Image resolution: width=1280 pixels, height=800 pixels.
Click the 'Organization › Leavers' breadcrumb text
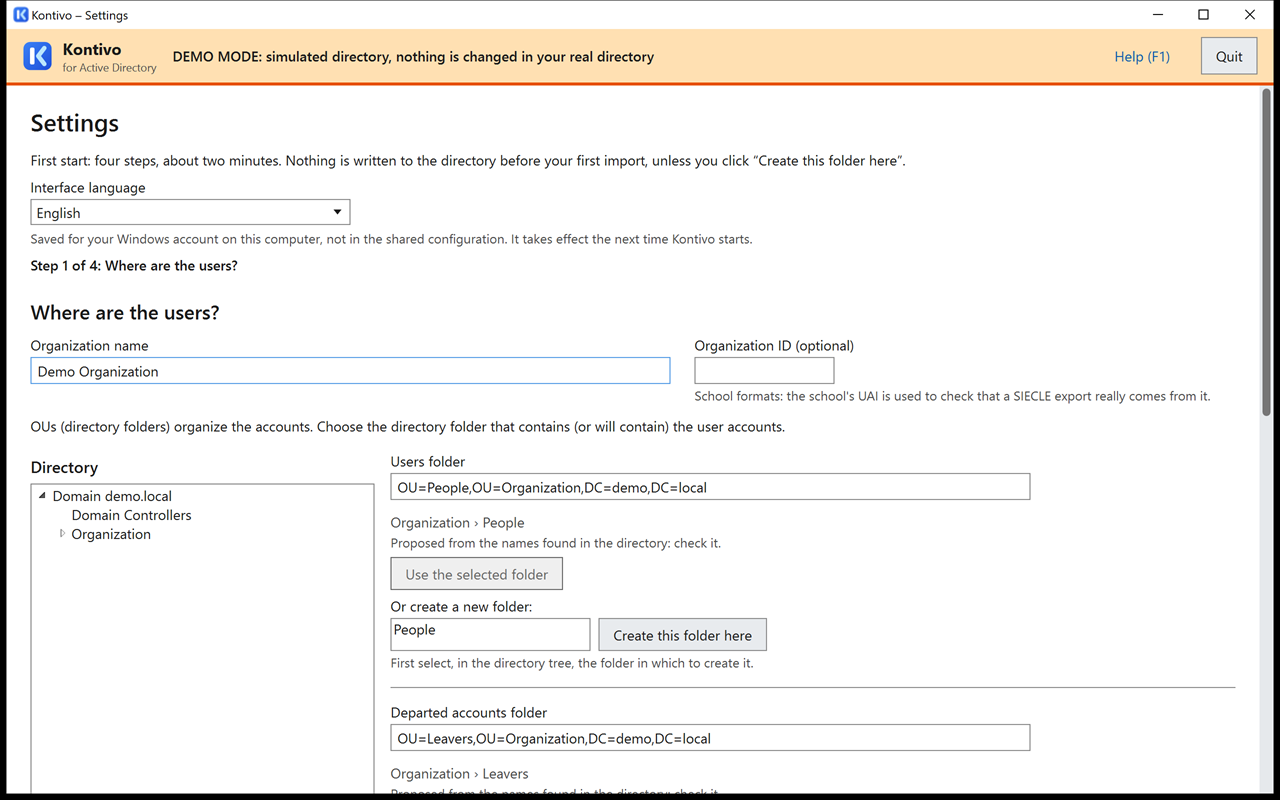tap(460, 774)
